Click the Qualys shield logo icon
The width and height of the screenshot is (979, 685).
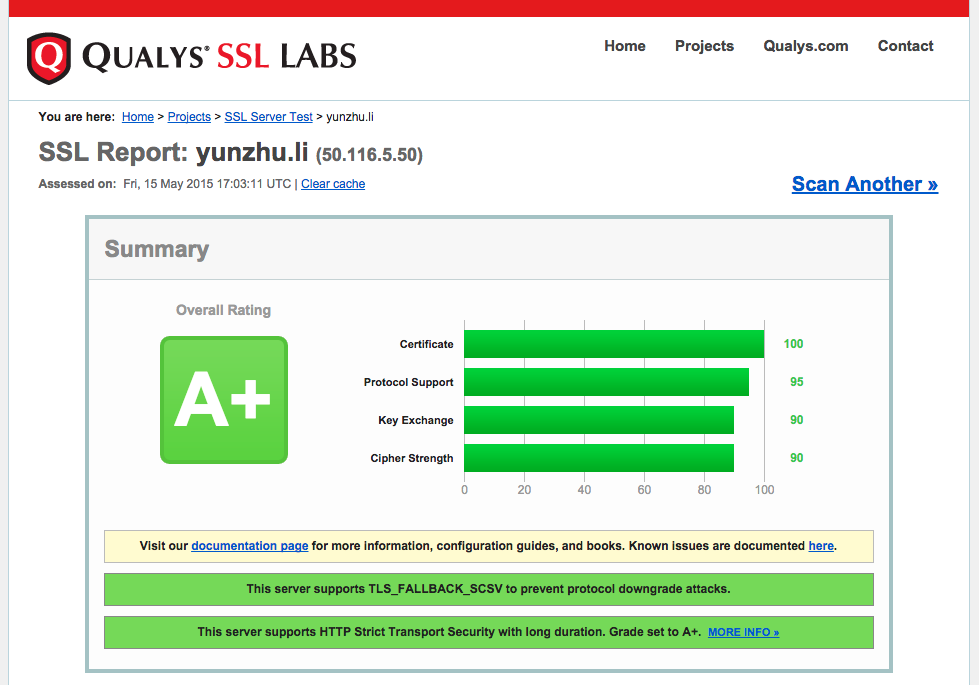point(49,58)
